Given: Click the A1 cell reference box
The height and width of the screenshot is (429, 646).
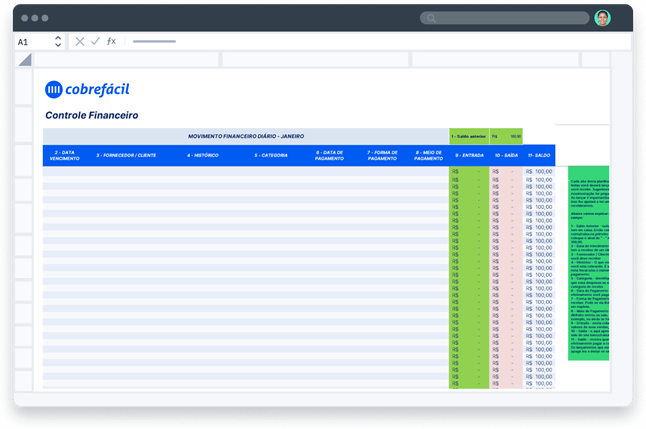Looking at the screenshot, I should (24, 42).
